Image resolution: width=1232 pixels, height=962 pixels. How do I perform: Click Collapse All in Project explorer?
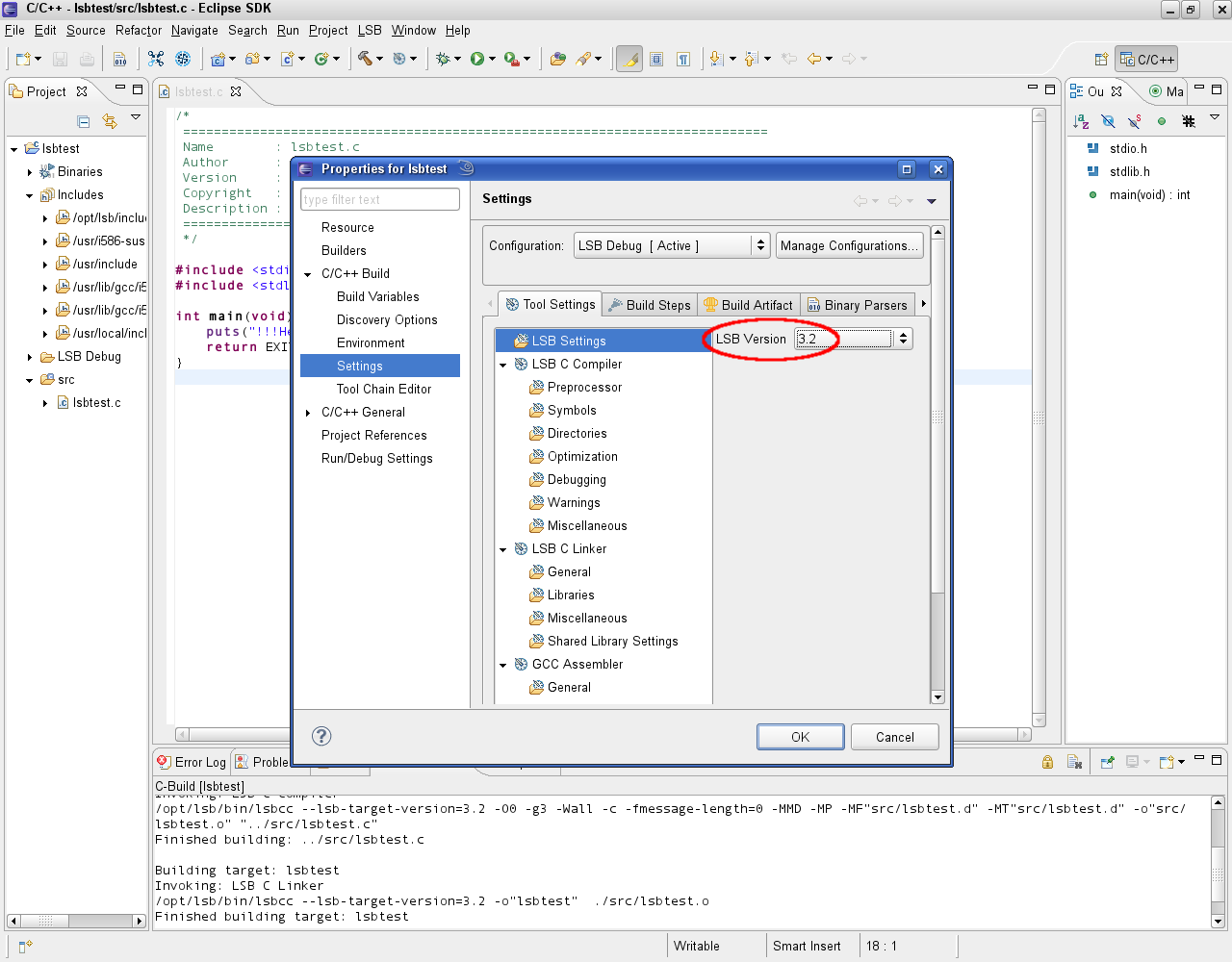click(x=84, y=121)
